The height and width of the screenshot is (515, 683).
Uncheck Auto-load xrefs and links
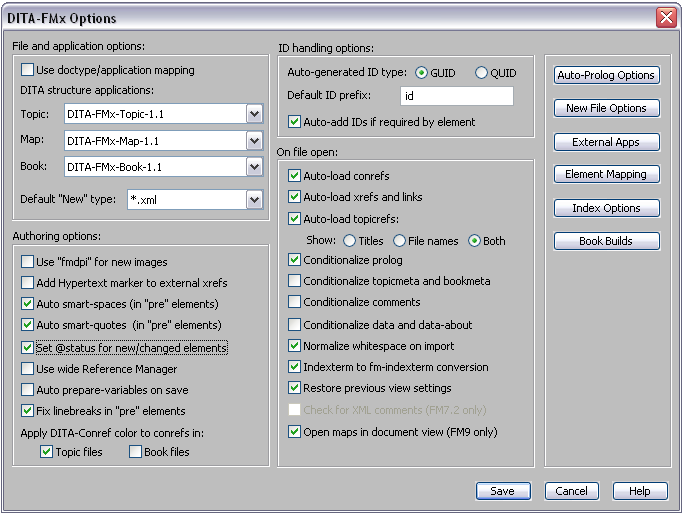point(294,197)
